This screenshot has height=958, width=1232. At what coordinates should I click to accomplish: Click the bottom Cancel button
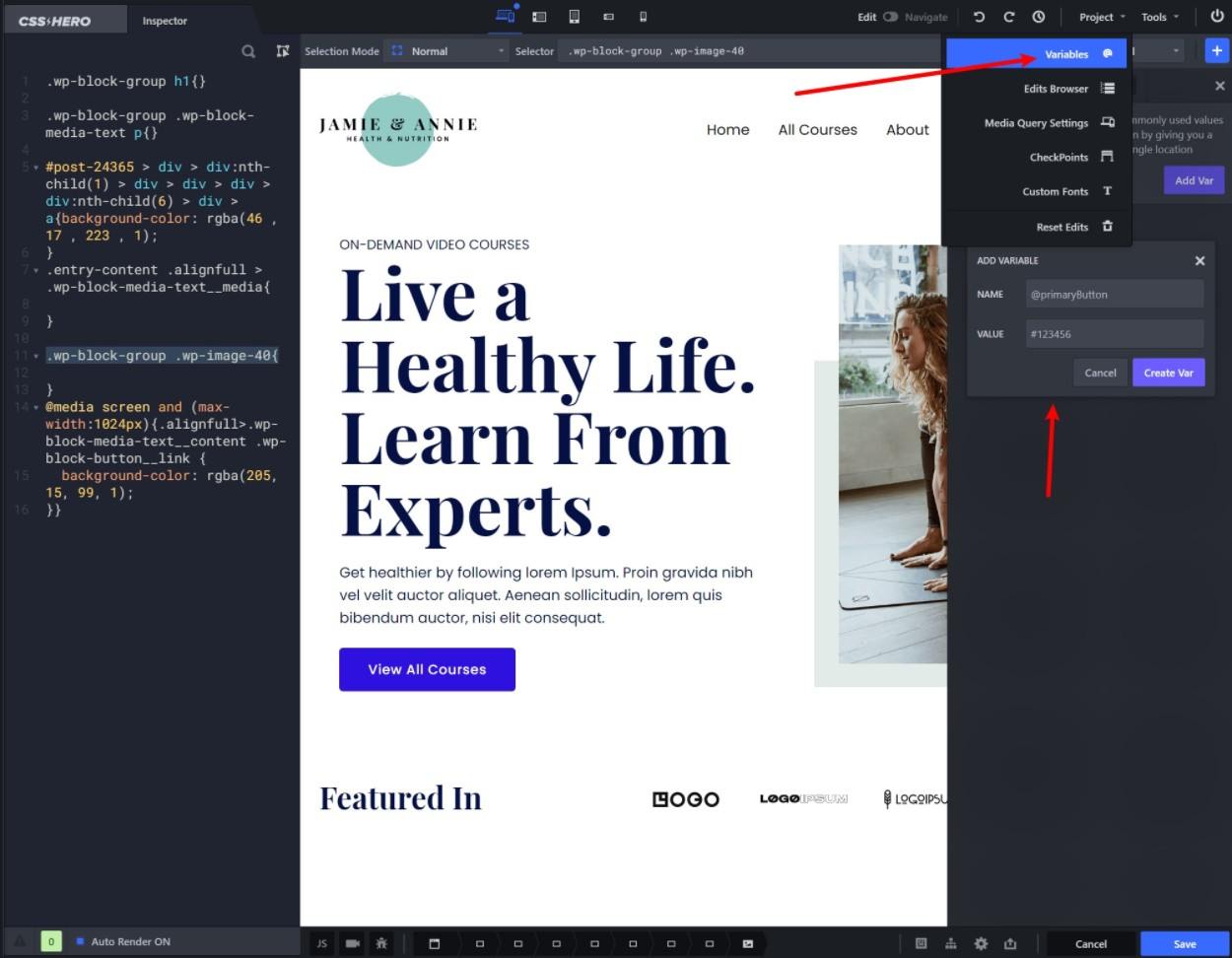click(x=1091, y=944)
